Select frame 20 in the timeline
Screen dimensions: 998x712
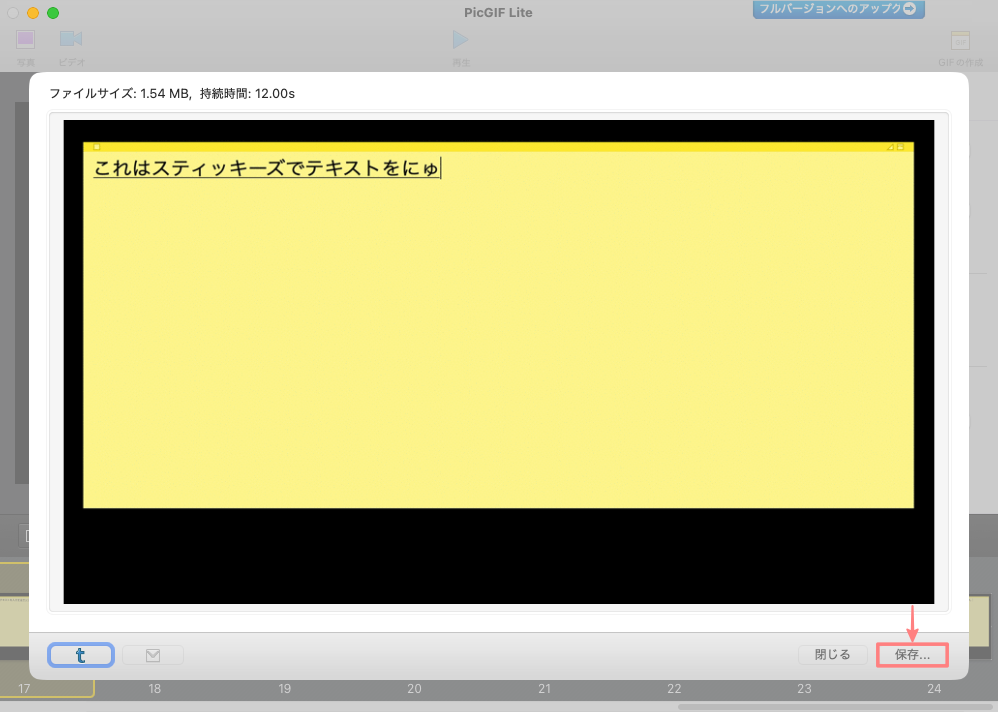pyautogui.click(x=415, y=689)
